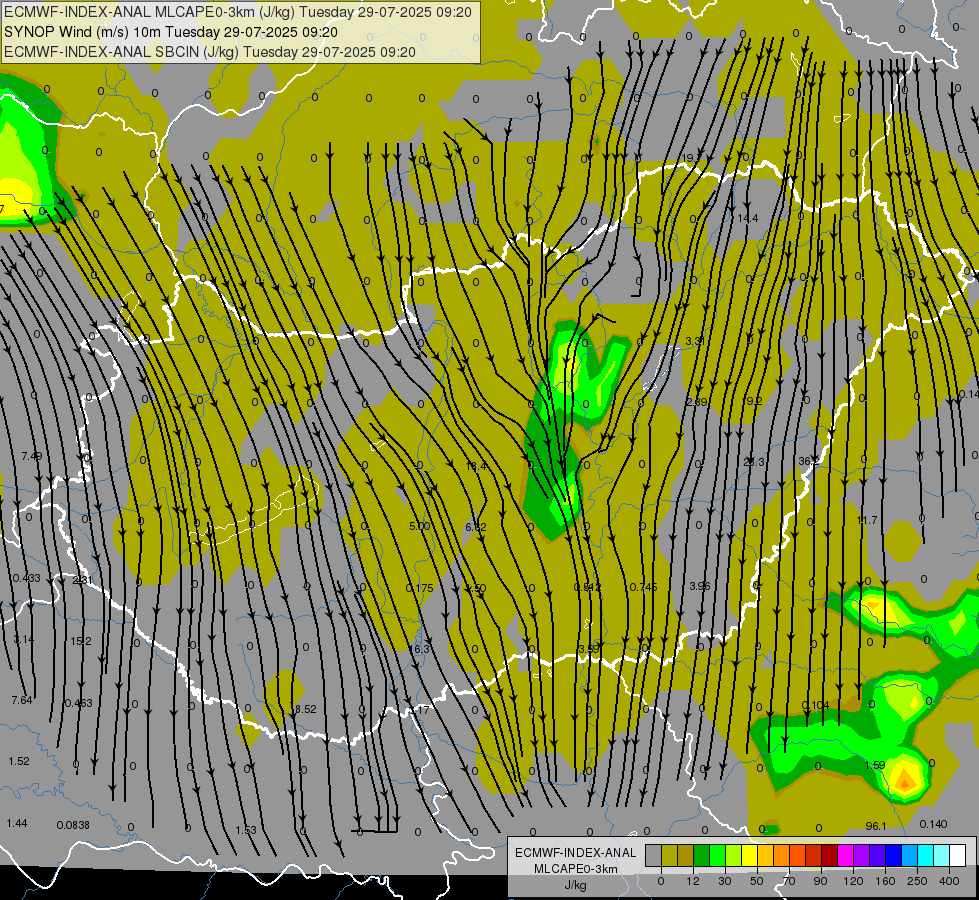Click the 90 tick label on color scale
Screen dimensions: 979x900
click(x=820, y=881)
